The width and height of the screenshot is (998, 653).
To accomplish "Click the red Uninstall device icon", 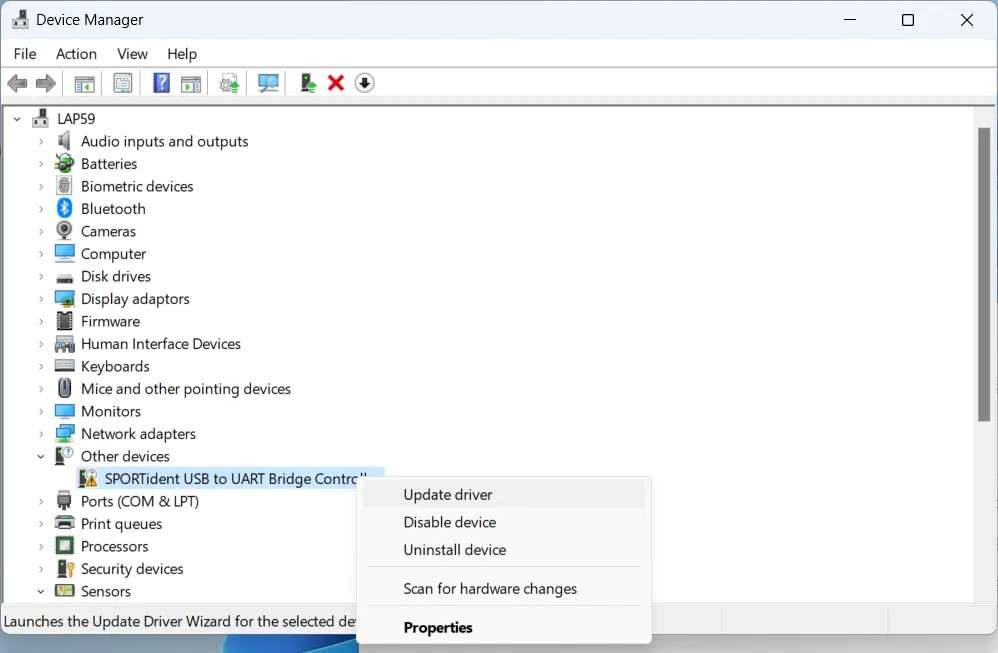I will click(x=336, y=83).
